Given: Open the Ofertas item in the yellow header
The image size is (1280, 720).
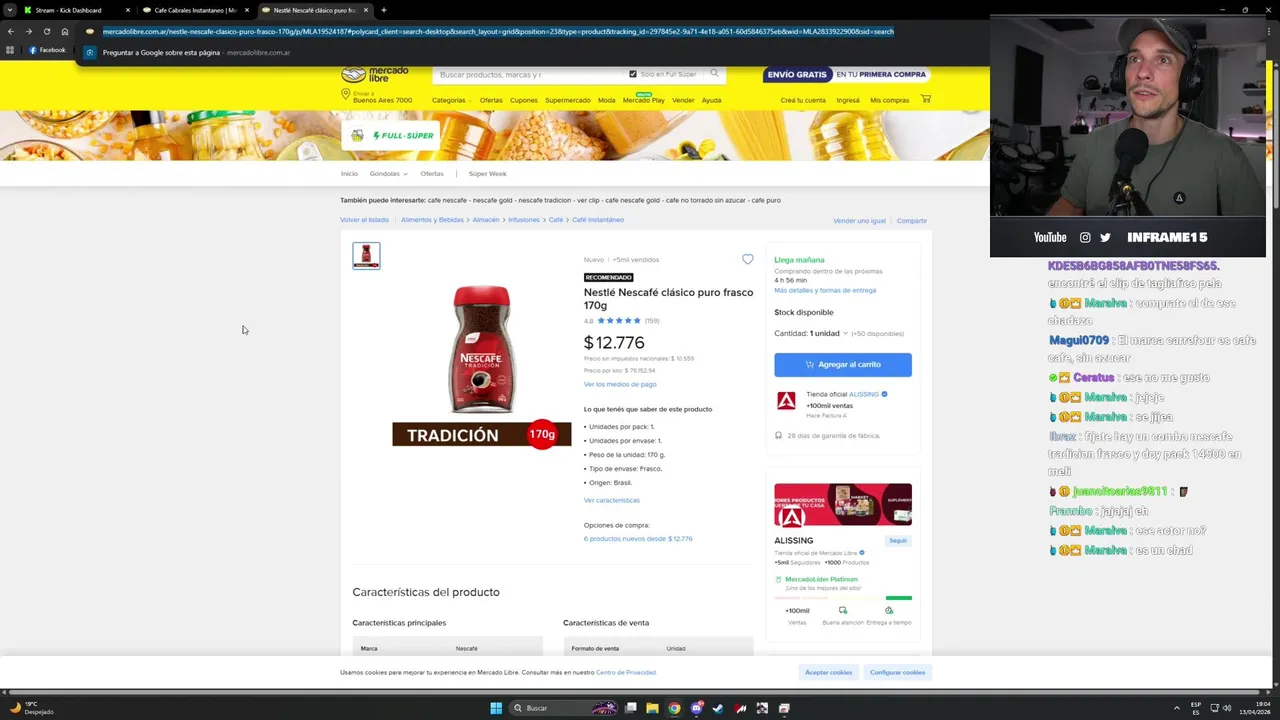Looking at the screenshot, I should (491, 100).
